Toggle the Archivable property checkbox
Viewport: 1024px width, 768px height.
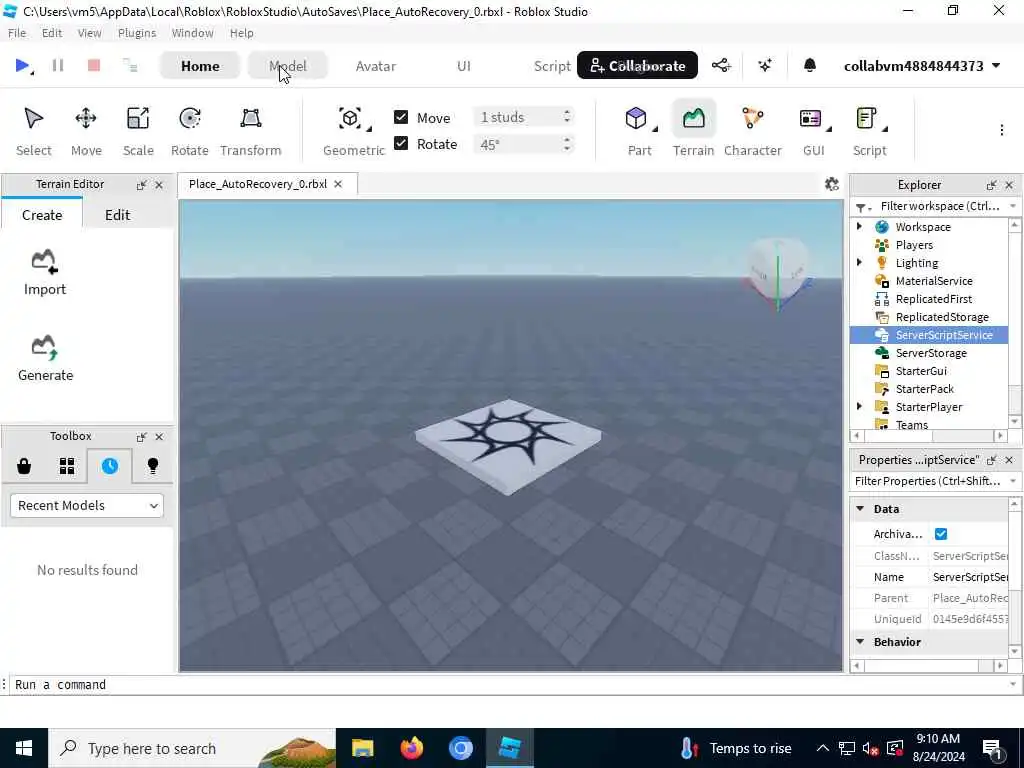coord(940,534)
